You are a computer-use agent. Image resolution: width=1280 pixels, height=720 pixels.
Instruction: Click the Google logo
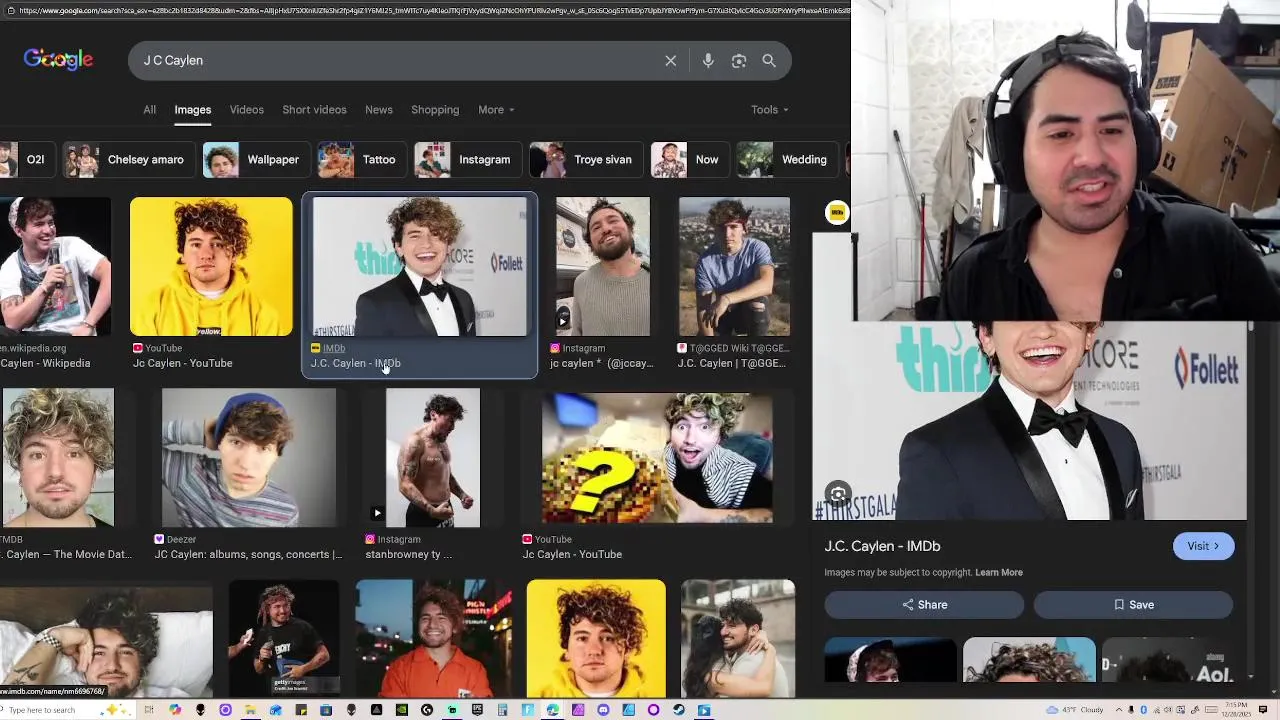coord(58,60)
